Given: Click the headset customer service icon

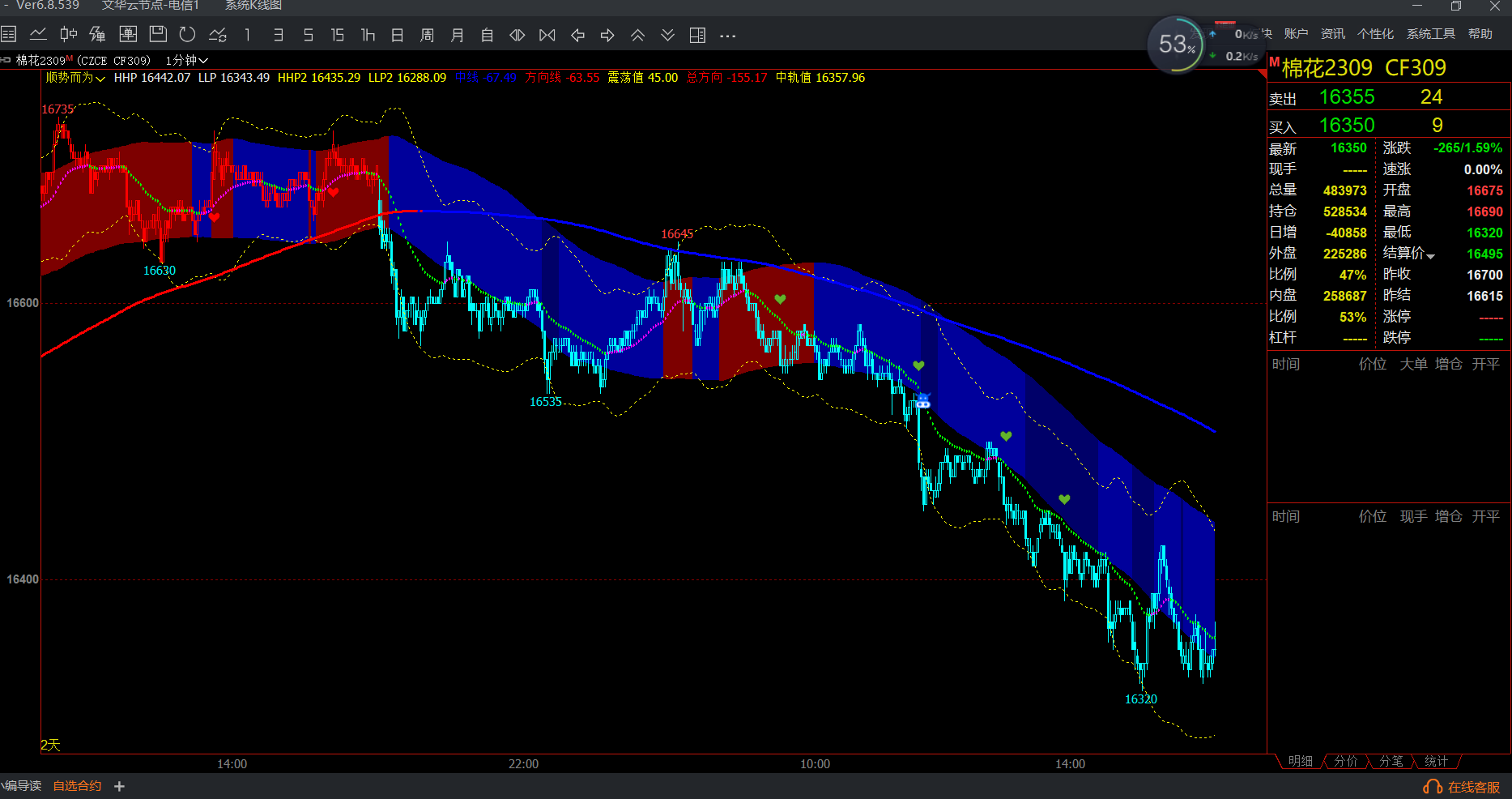Looking at the screenshot, I should (1433, 787).
